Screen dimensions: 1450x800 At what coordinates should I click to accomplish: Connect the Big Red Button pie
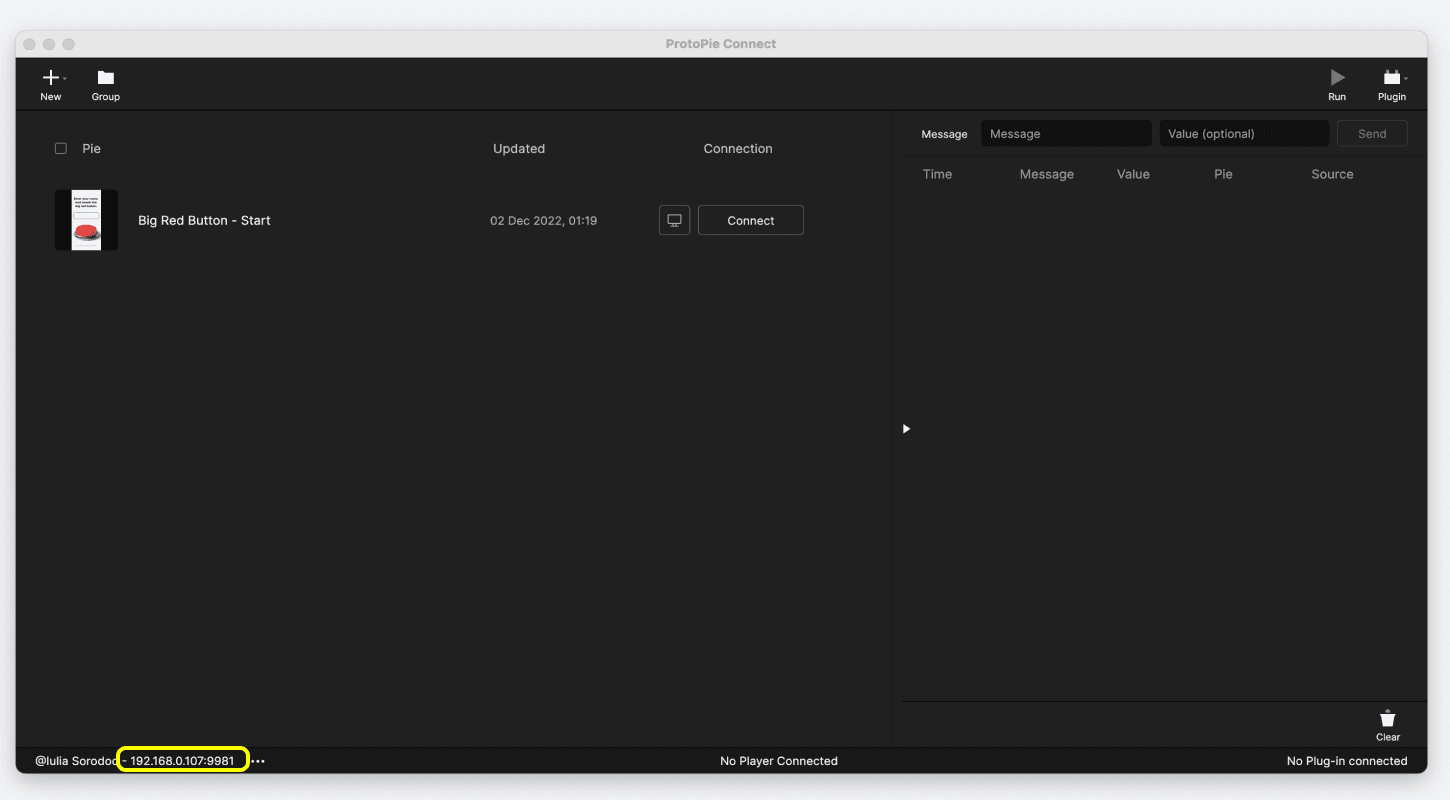(x=750, y=220)
